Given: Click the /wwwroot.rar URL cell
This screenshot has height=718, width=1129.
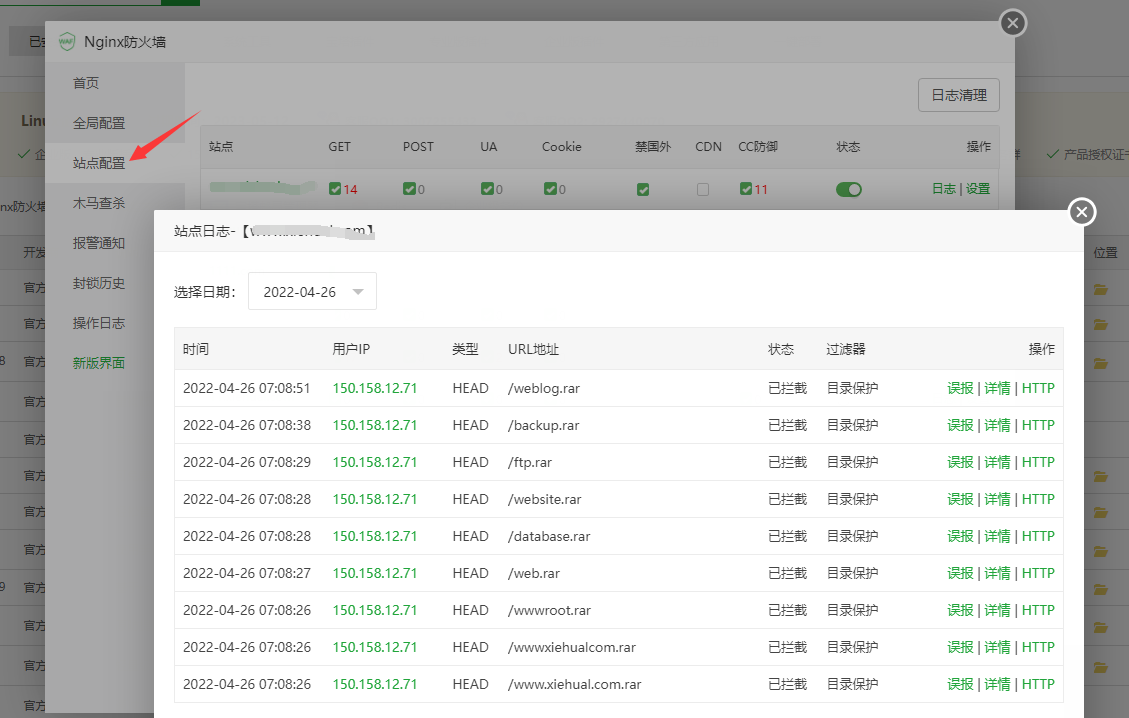Looking at the screenshot, I should pyautogui.click(x=549, y=610).
